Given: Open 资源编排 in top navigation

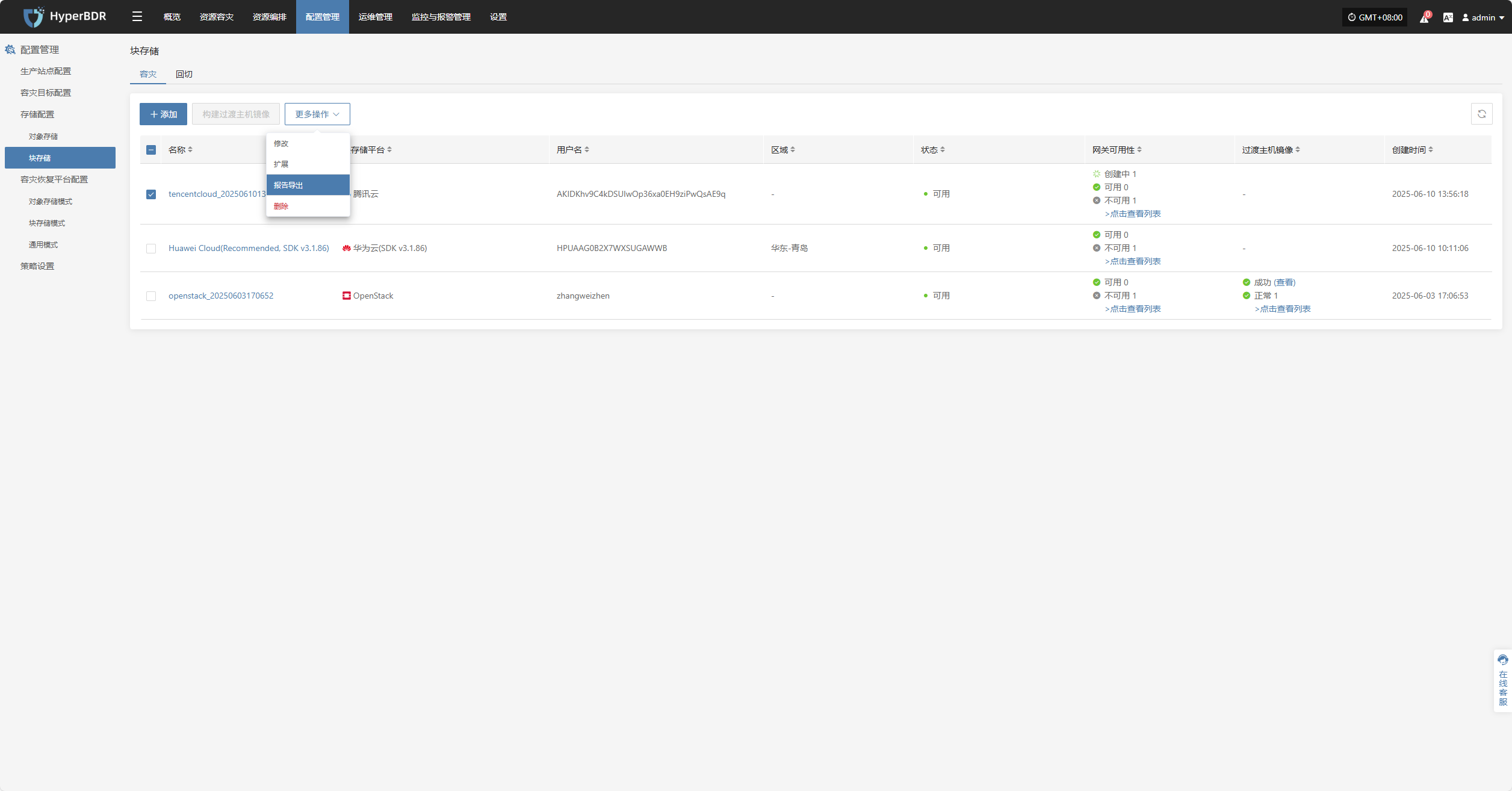Looking at the screenshot, I should pos(270,17).
